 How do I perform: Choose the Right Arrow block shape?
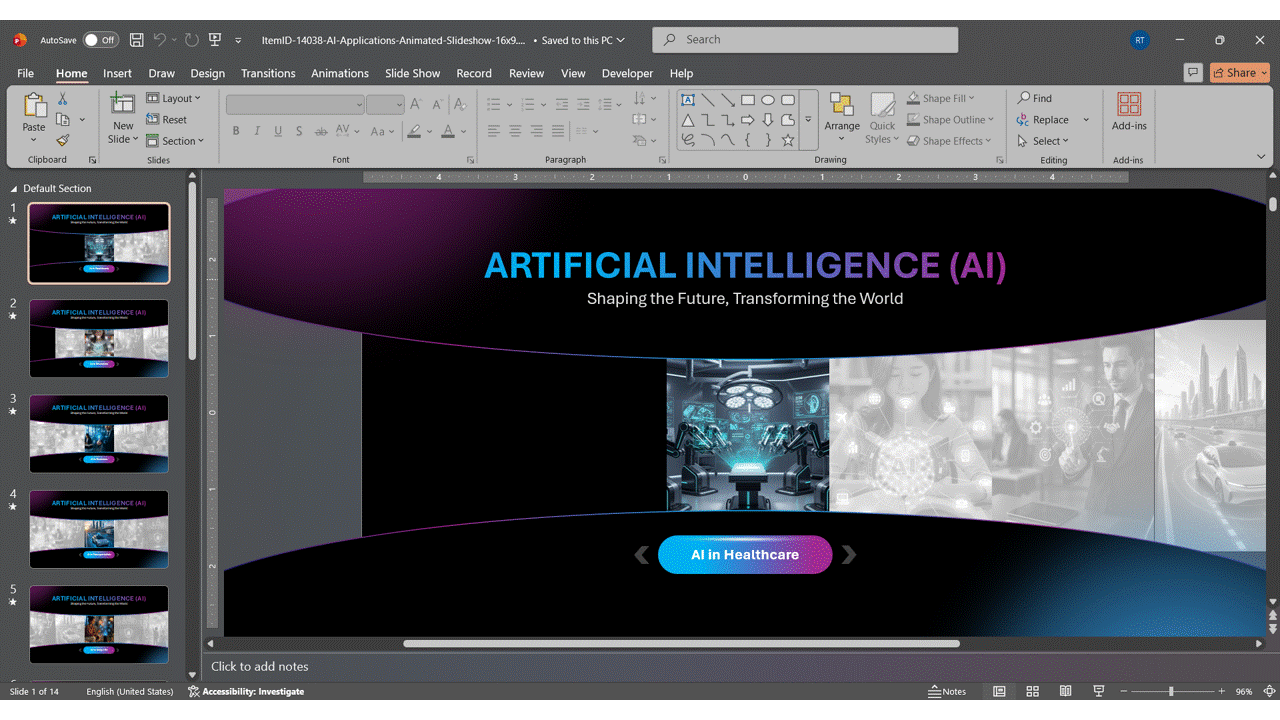point(748,120)
